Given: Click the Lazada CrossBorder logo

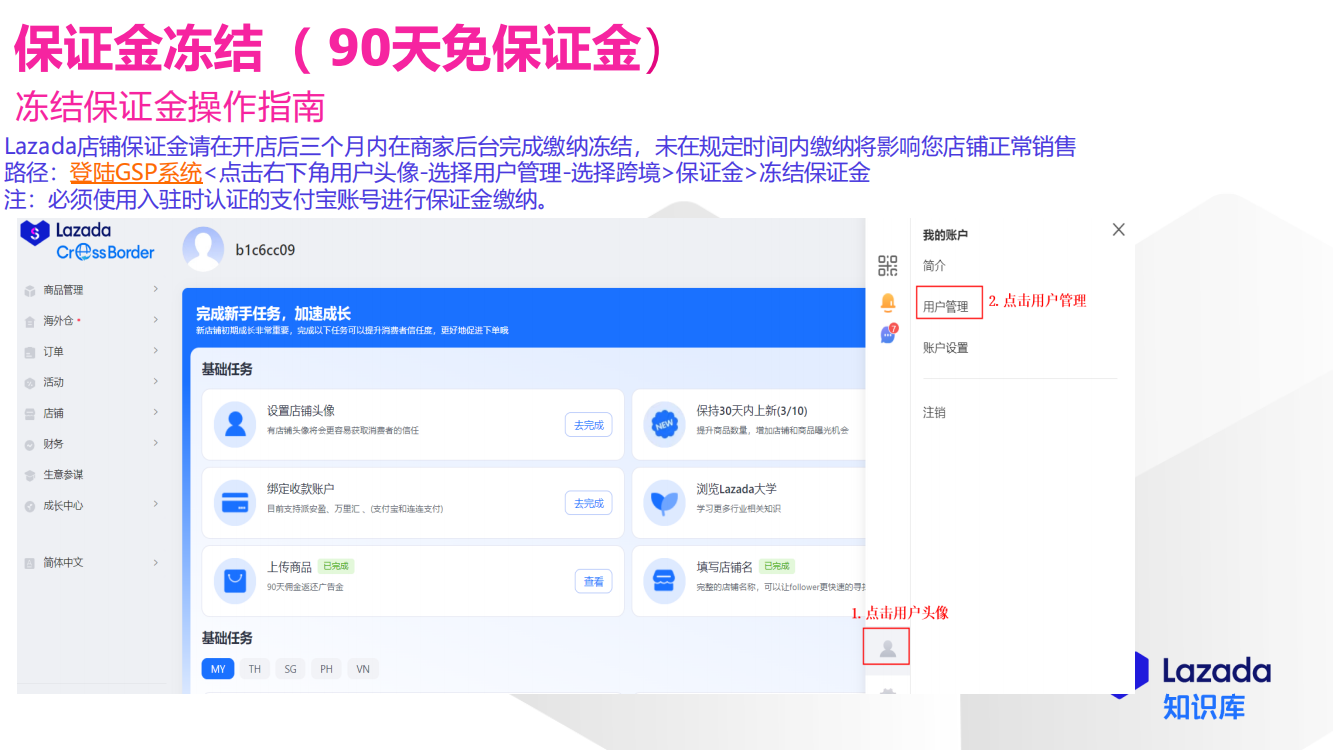Looking at the screenshot, I should click(x=88, y=241).
